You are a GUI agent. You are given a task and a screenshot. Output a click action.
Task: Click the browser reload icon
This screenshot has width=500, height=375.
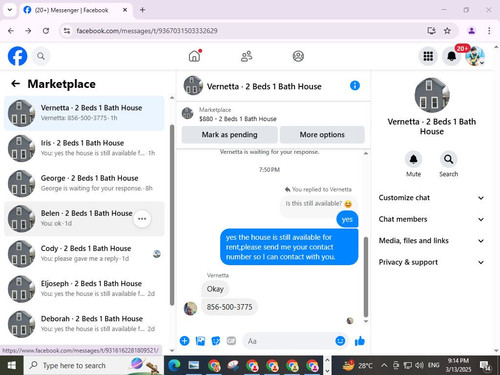click(x=46, y=31)
